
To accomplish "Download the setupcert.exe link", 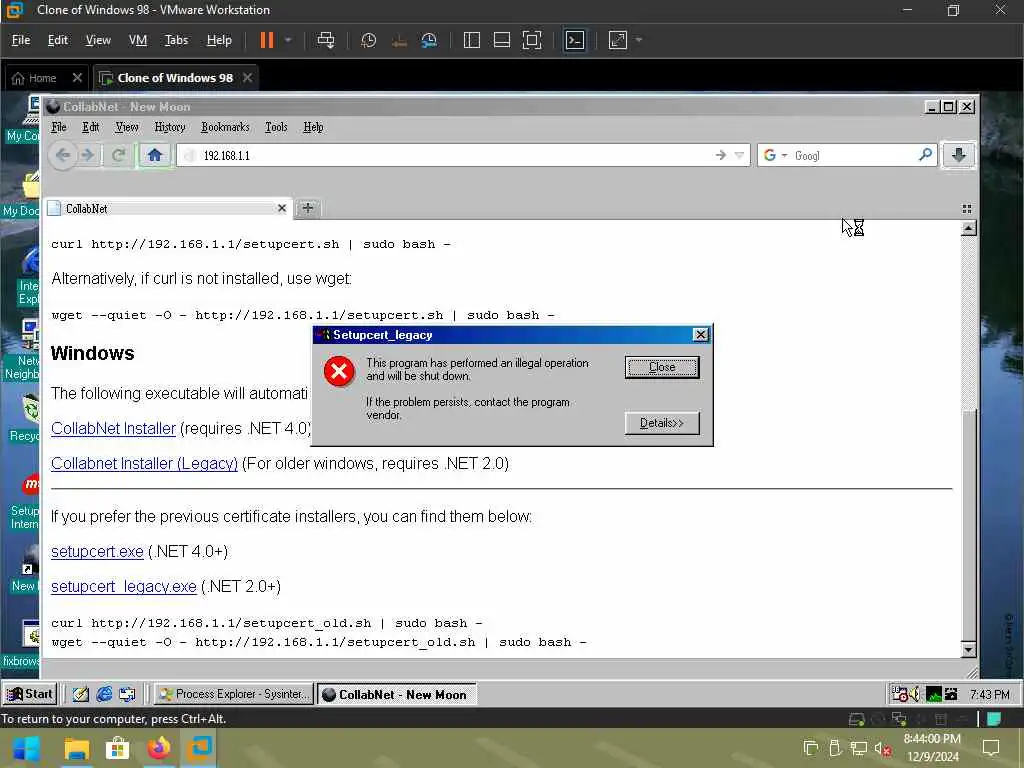I will pos(97,551).
